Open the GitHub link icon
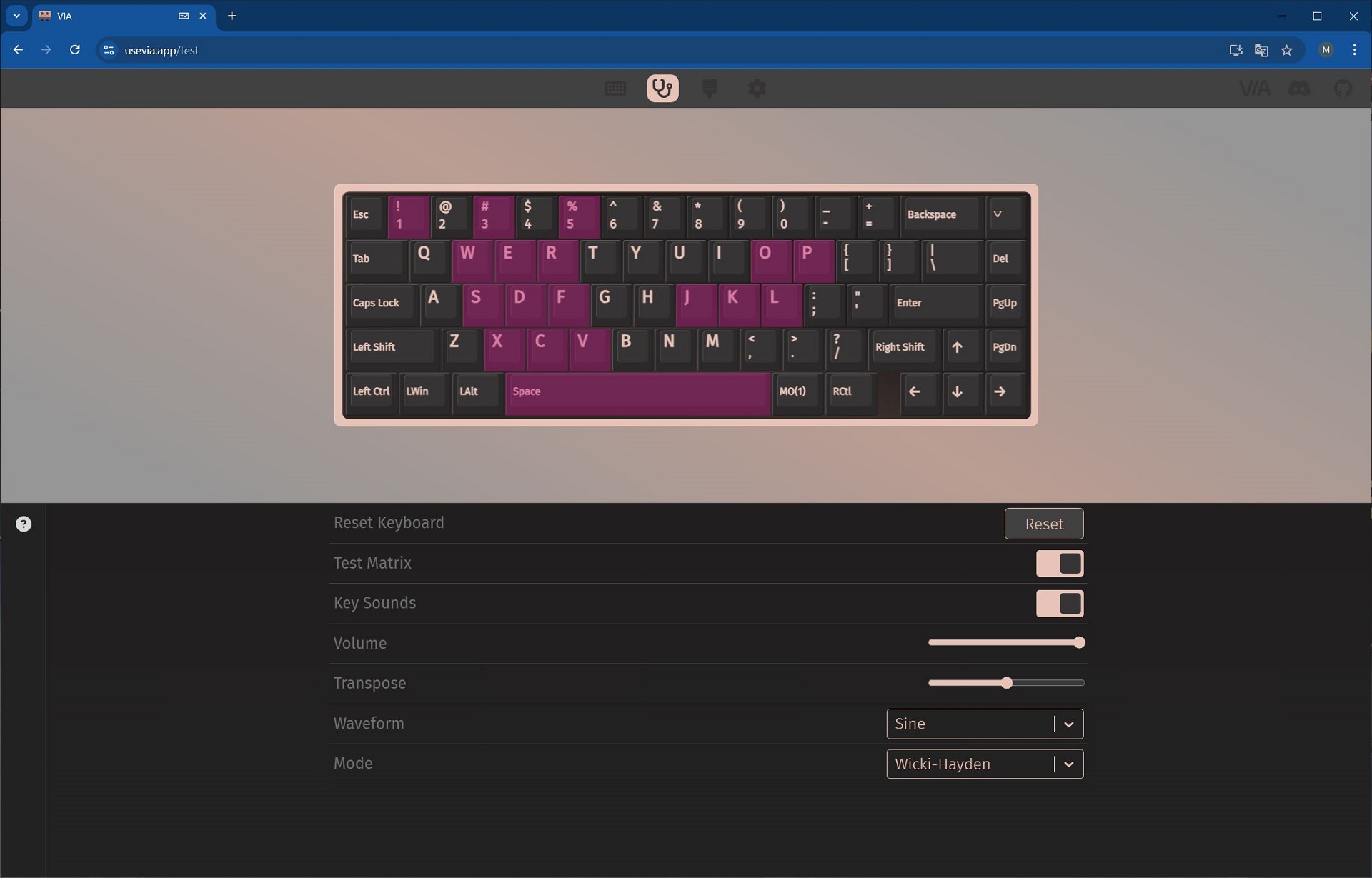This screenshot has height=878, width=1372. tap(1343, 89)
